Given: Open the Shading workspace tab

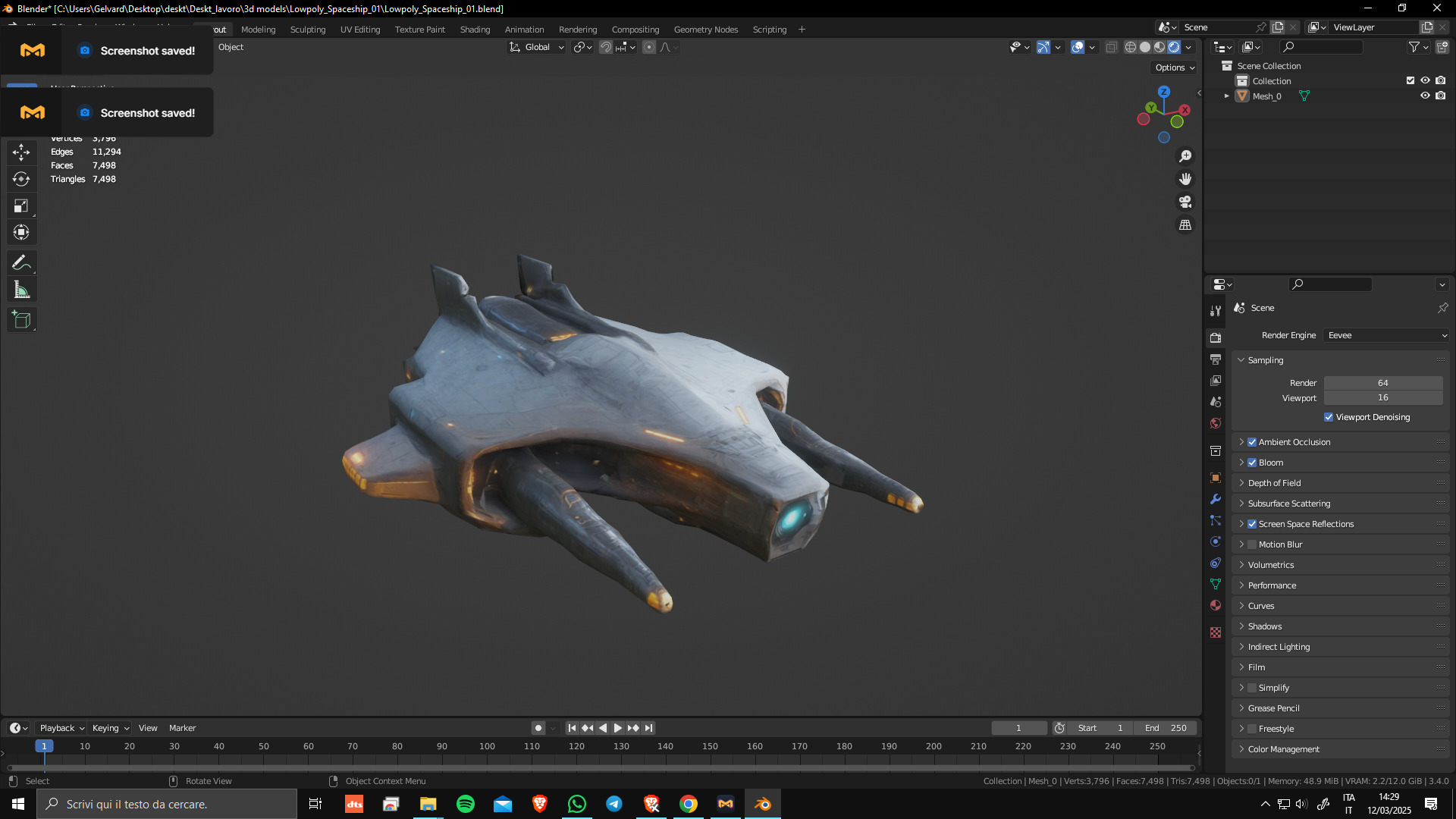Looking at the screenshot, I should [x=475, y=30].
